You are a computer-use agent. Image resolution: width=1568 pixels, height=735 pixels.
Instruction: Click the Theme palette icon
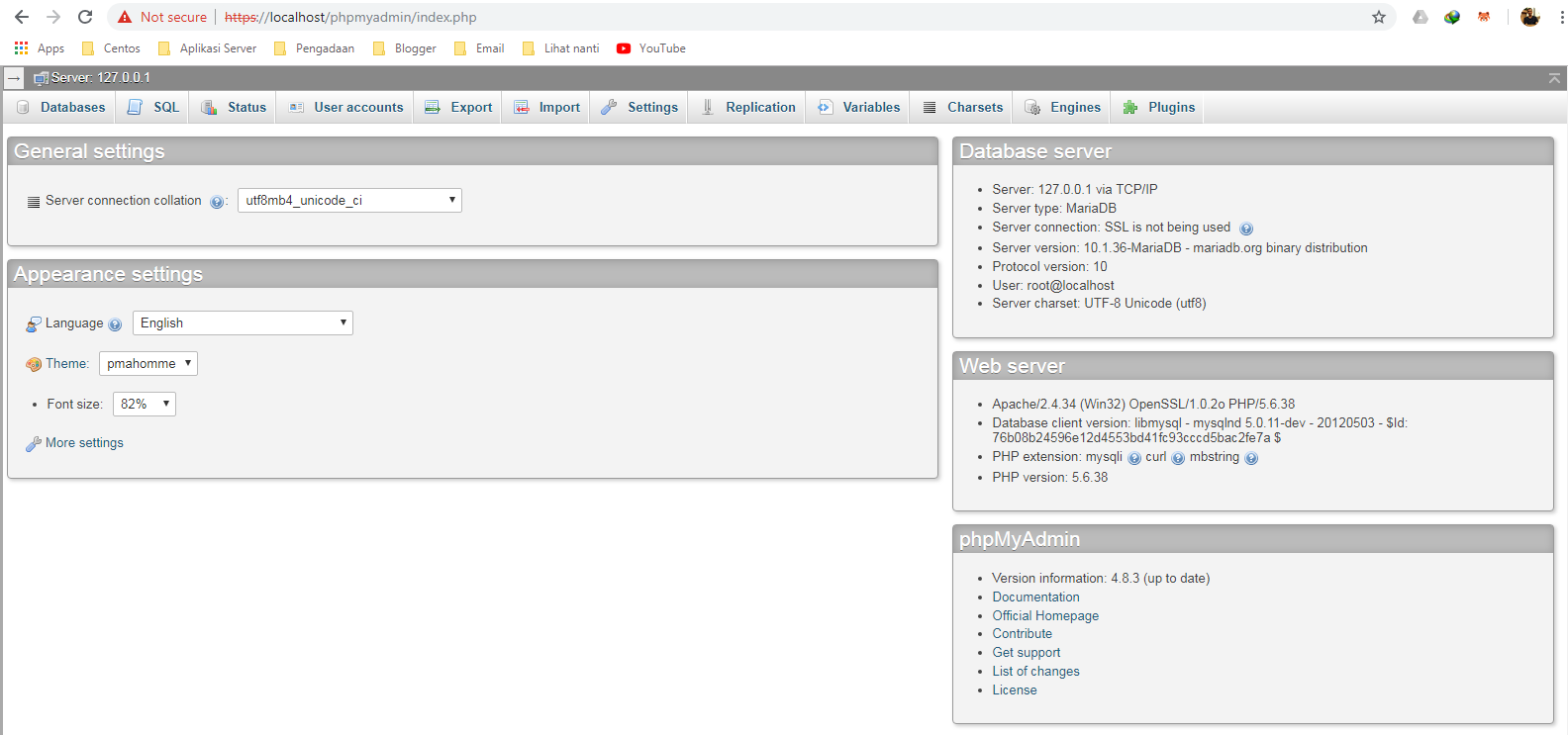34,364
